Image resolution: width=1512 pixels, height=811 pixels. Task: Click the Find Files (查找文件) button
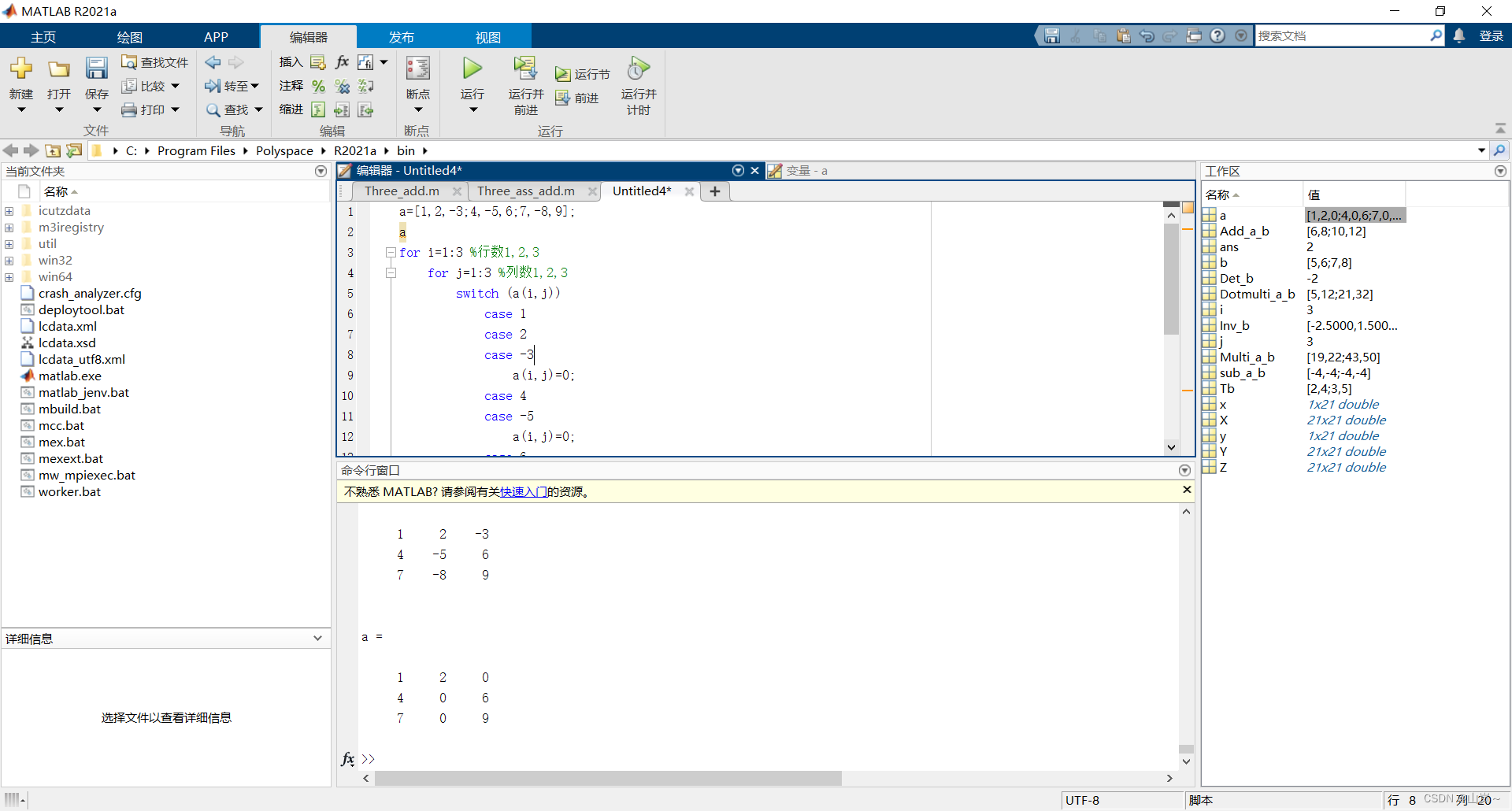pos(155,62)
